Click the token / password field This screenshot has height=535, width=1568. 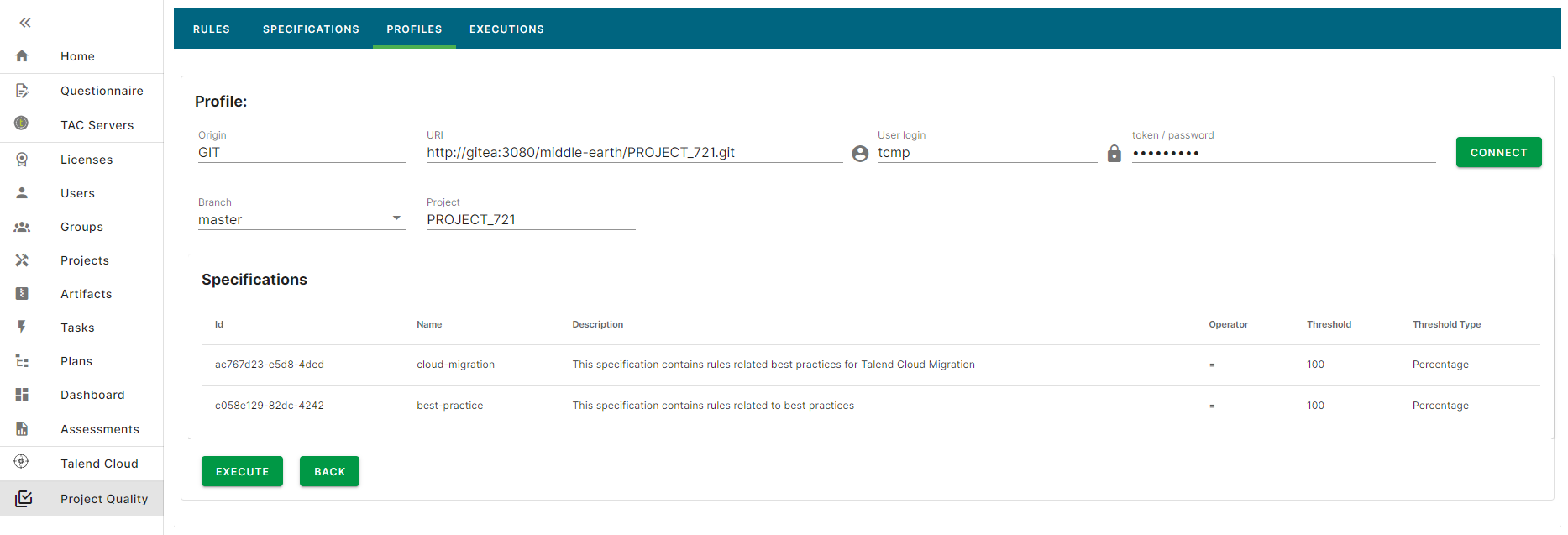coord(1284,153)
